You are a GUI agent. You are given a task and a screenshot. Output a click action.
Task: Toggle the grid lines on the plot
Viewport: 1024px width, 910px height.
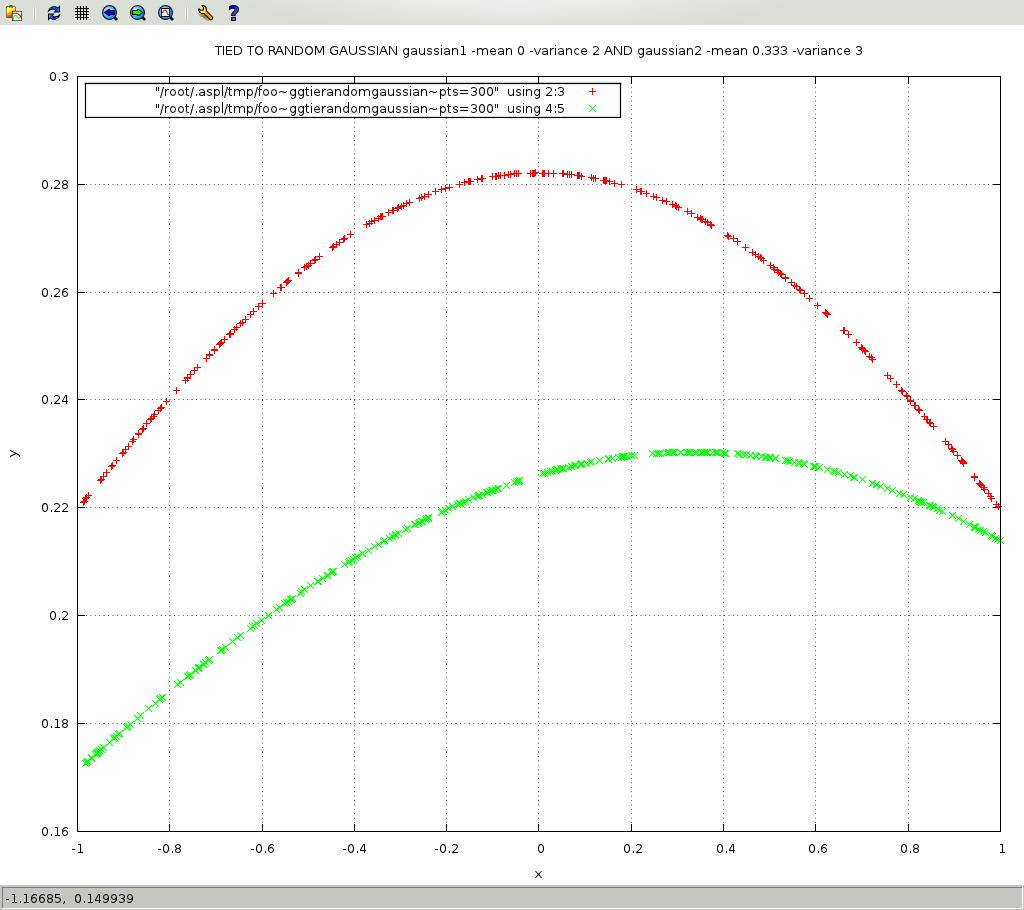[82, 13]
